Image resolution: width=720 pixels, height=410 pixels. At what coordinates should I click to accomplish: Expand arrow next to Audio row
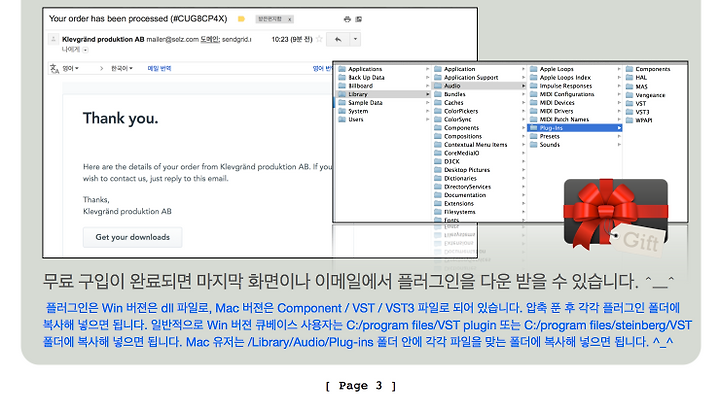pos(523,86)
